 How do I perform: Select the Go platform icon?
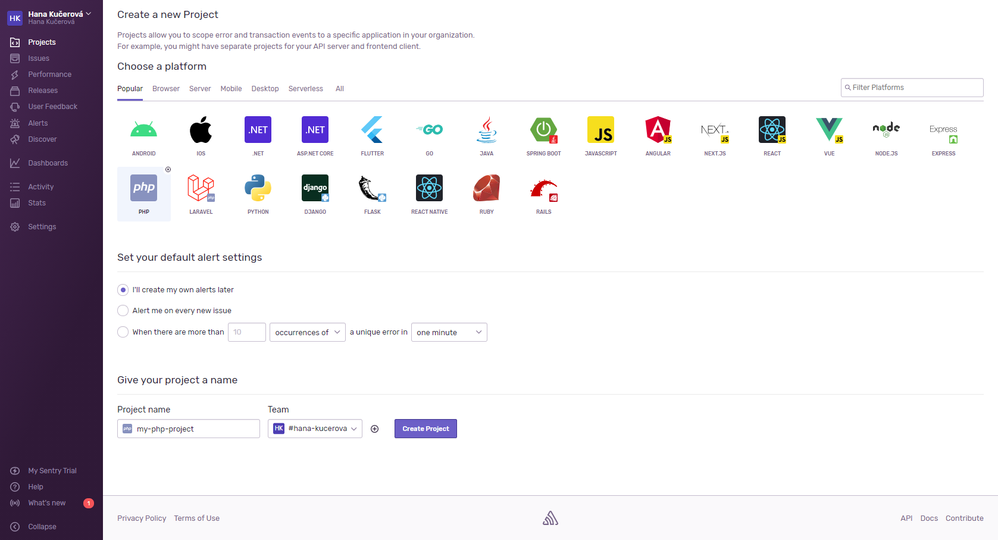[x=430, y=130]
